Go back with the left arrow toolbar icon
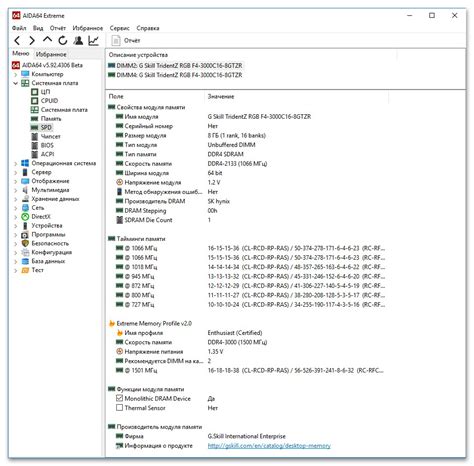This screenshot has width=474, height=466. pos(17,41)
